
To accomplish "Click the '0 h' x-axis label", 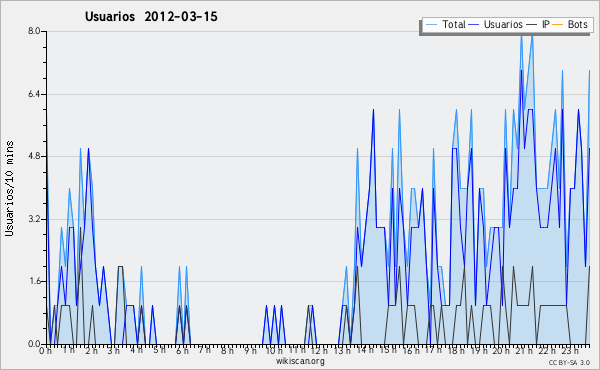I will [45, 350].
